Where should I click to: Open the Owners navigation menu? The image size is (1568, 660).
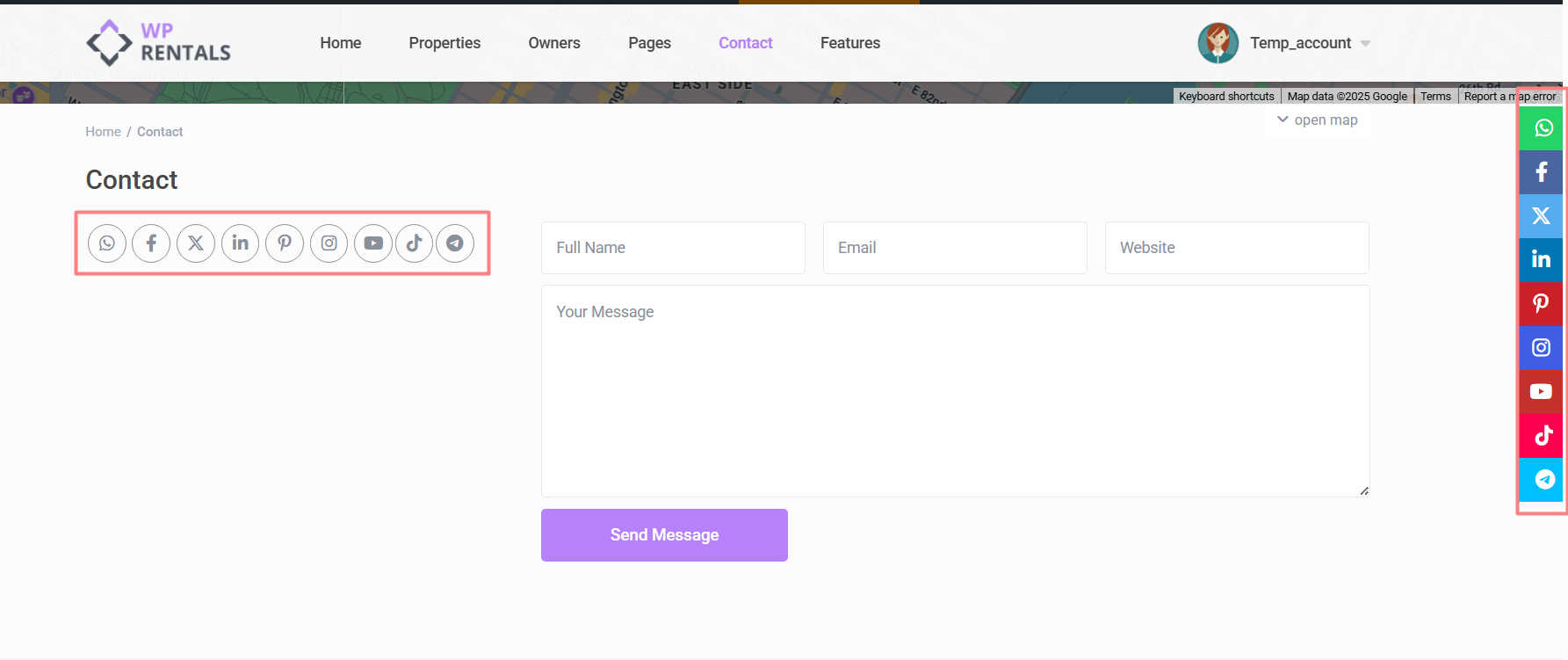(554, 43)
